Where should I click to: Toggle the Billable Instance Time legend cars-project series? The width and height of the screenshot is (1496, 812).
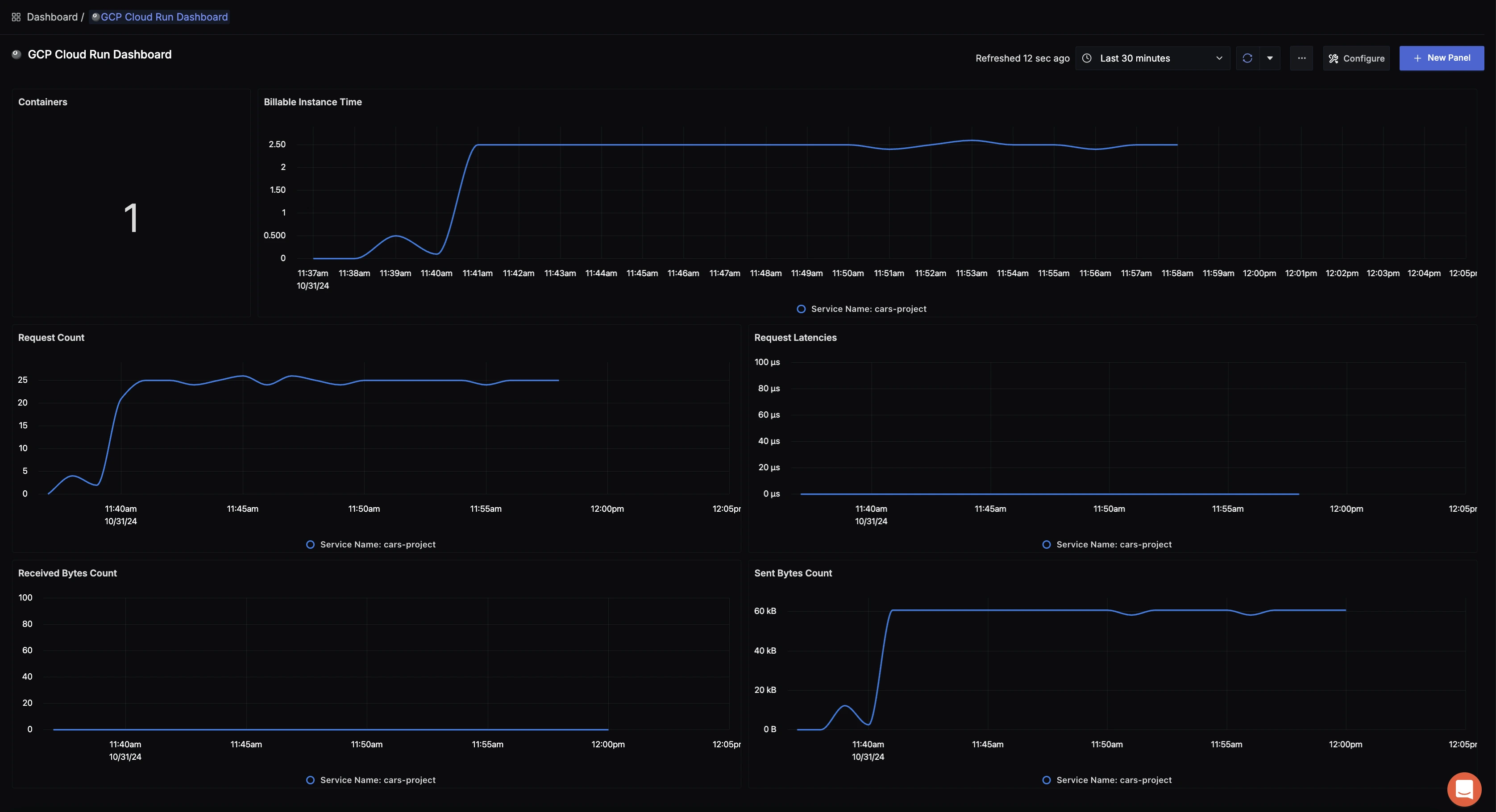(x=862, y=309)
